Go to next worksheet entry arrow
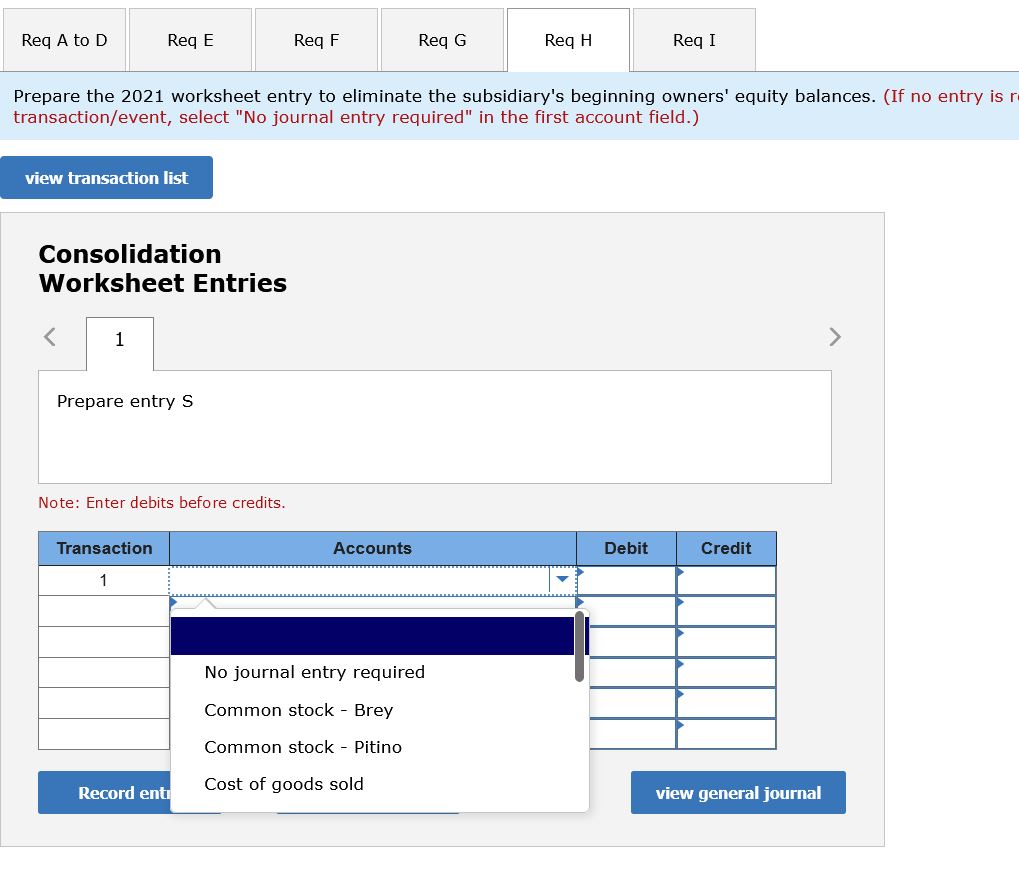This screenshot has height=874, width=1019. pyautogui.click(x=835, y=337)
